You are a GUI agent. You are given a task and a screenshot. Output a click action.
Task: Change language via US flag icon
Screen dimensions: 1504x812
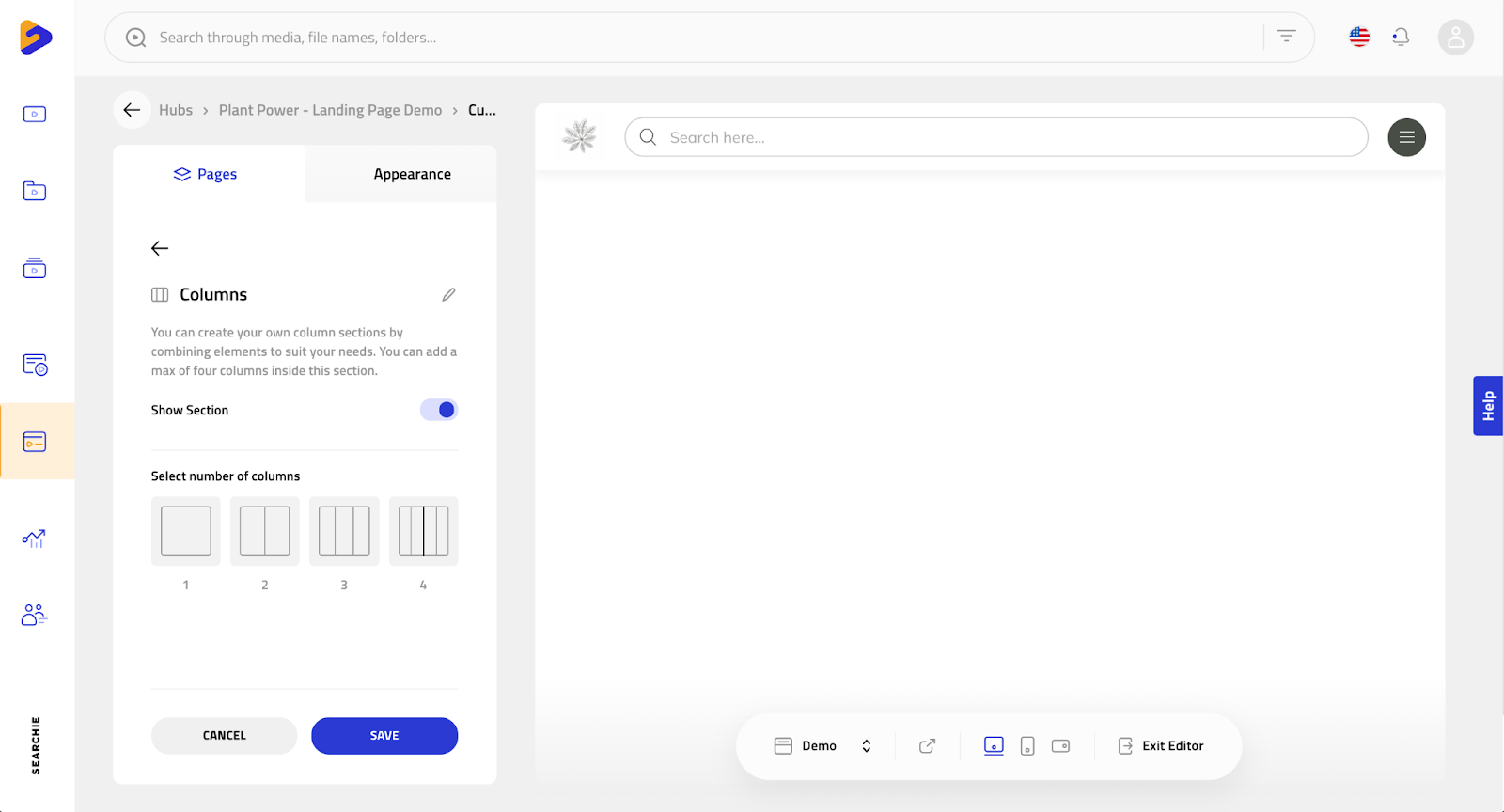tap(1359, 37)
